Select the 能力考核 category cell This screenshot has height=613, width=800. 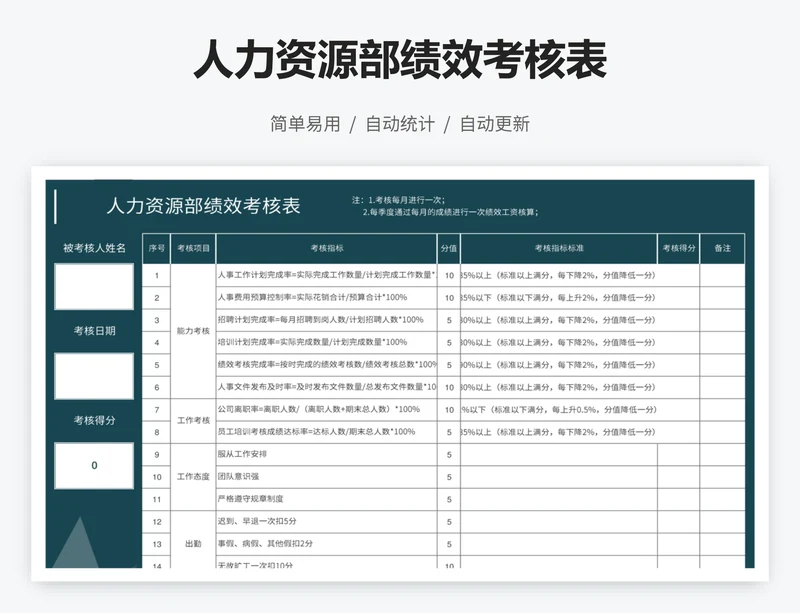click(x=193, y=331)
